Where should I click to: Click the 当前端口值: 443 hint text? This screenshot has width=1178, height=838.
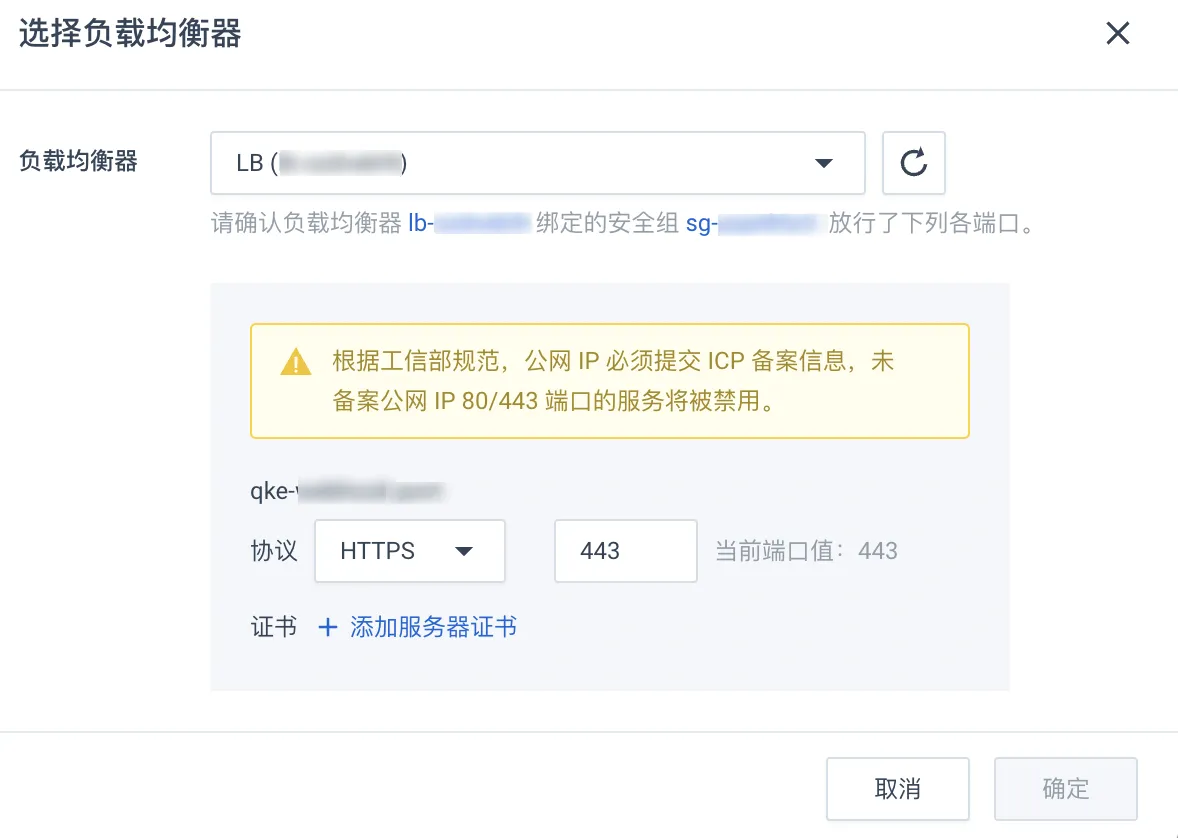click(806, 551)
